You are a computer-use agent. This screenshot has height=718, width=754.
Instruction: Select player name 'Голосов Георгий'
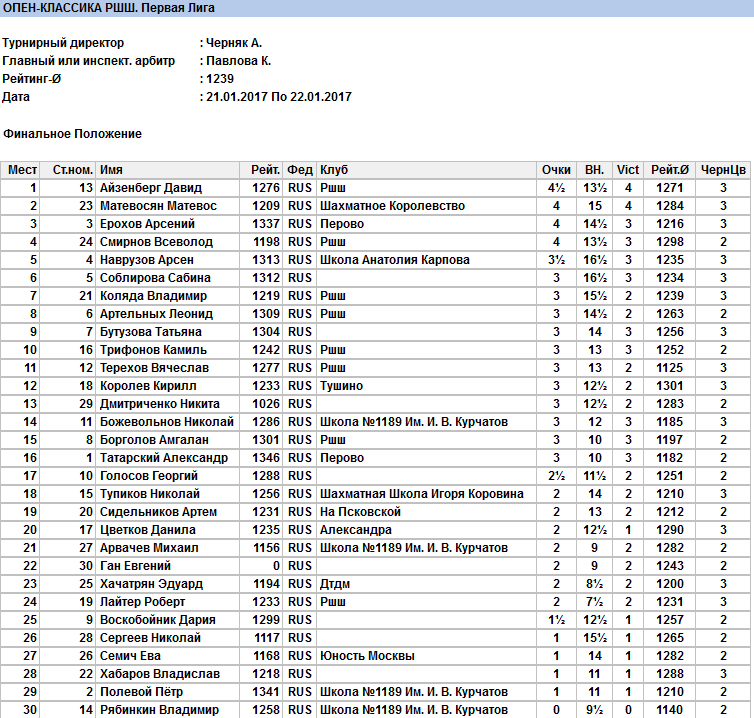click(x=149, y=476)
